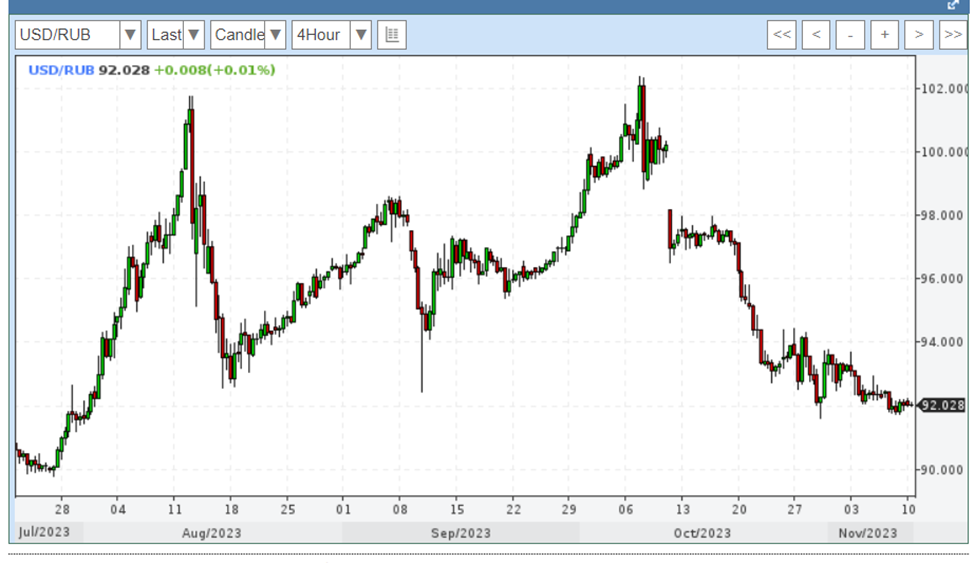Click the 13 date tick on time axis
Screen dimensions: 974x563
683,510
